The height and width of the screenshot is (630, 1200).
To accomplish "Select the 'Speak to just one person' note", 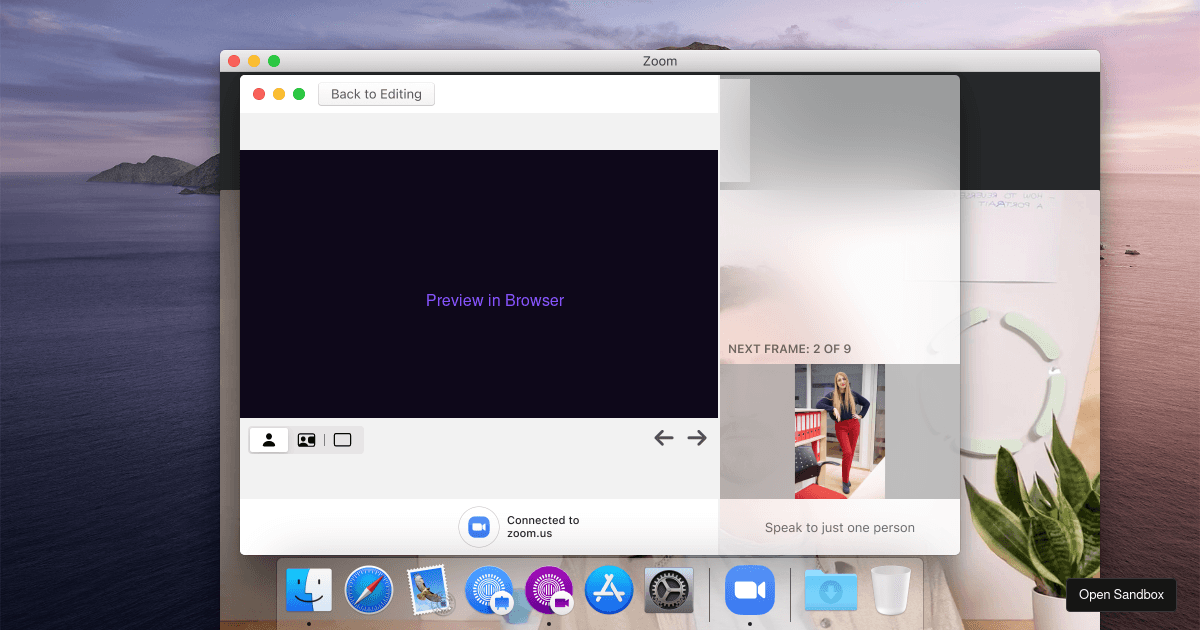I will [840, 527].
